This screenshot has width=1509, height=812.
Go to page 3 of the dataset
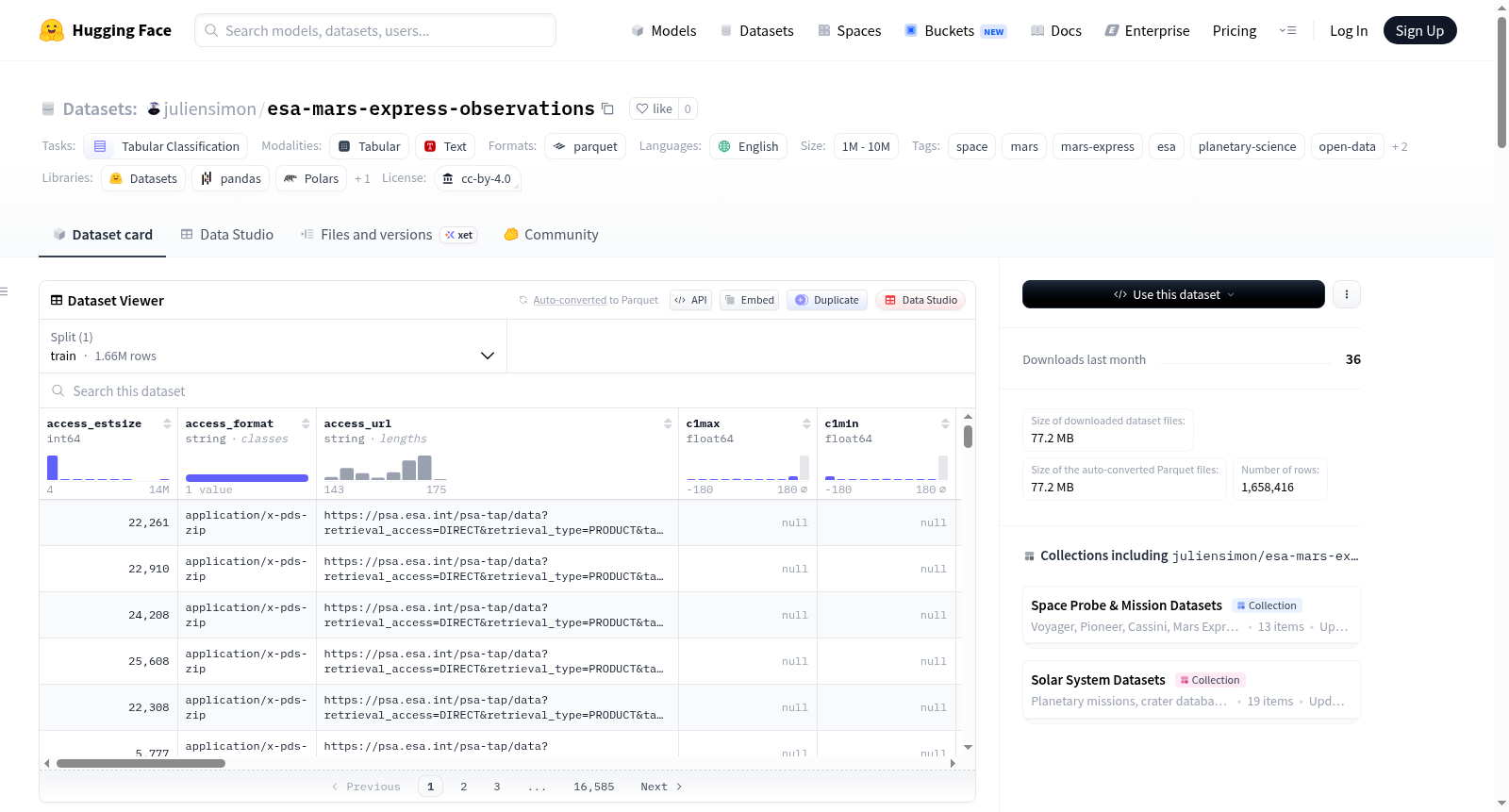(497, 787)
